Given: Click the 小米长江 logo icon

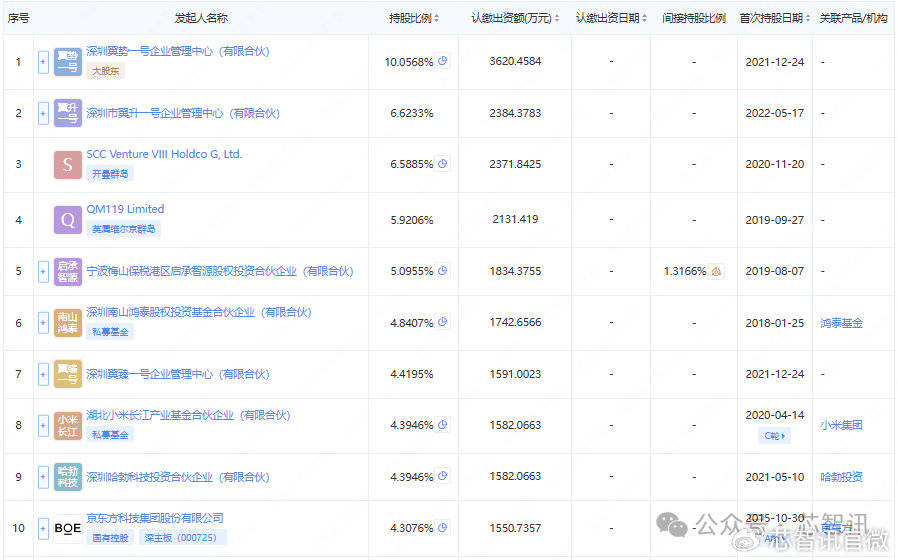Looking at the screenshot, I should tap(68, 425).
